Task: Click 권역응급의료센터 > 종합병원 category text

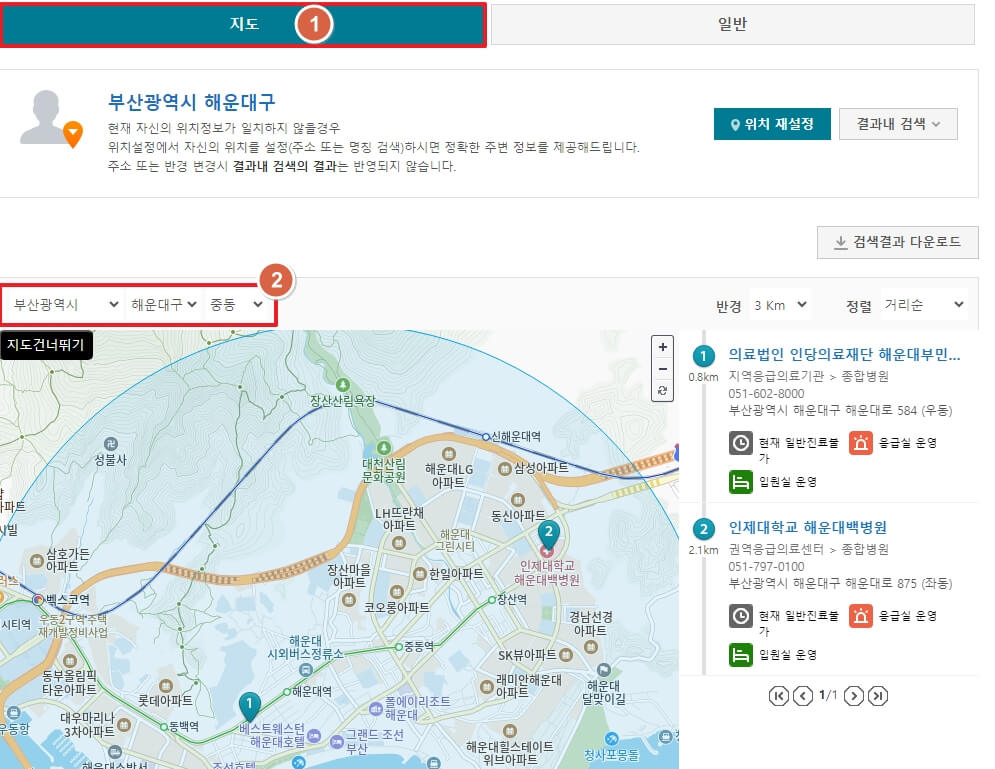Action: click(x=808, y=549)
